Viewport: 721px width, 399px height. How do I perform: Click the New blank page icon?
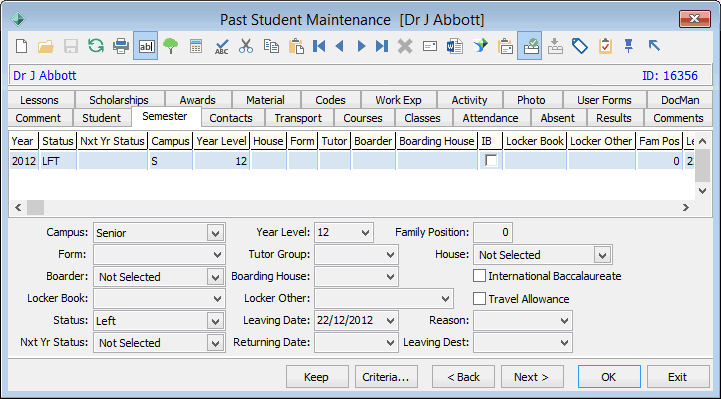[x=22, y=46]
